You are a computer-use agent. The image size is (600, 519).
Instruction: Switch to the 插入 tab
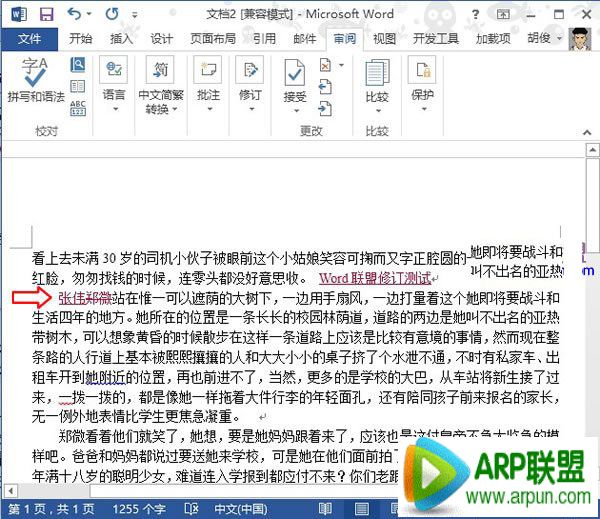point(121,39)
